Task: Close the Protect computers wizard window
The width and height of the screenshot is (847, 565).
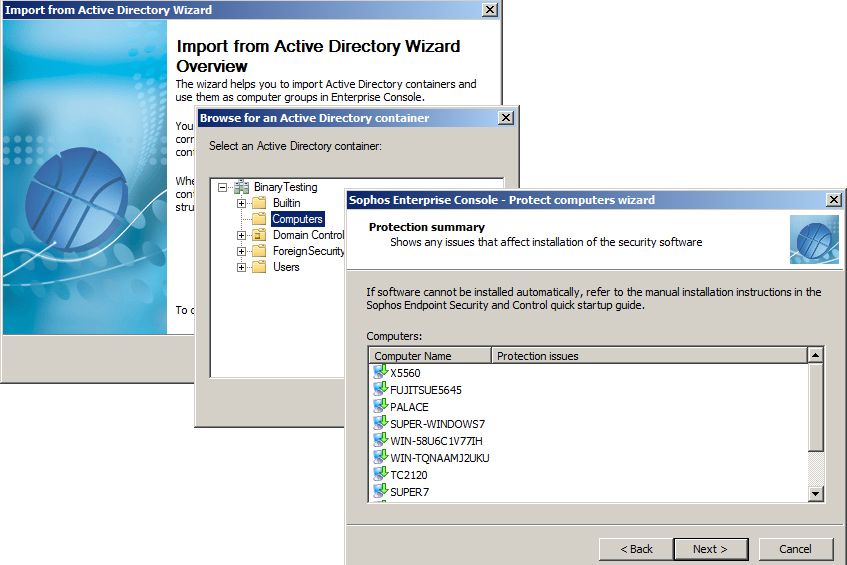Action: click(x=833, y=200)
